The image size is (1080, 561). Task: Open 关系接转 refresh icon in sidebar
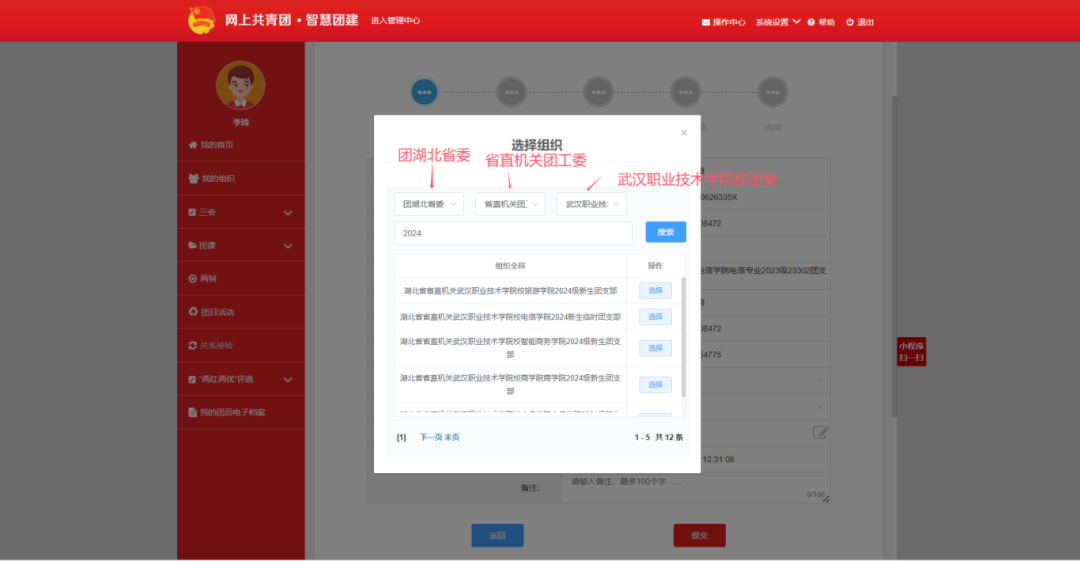click(x=192, y=345)
